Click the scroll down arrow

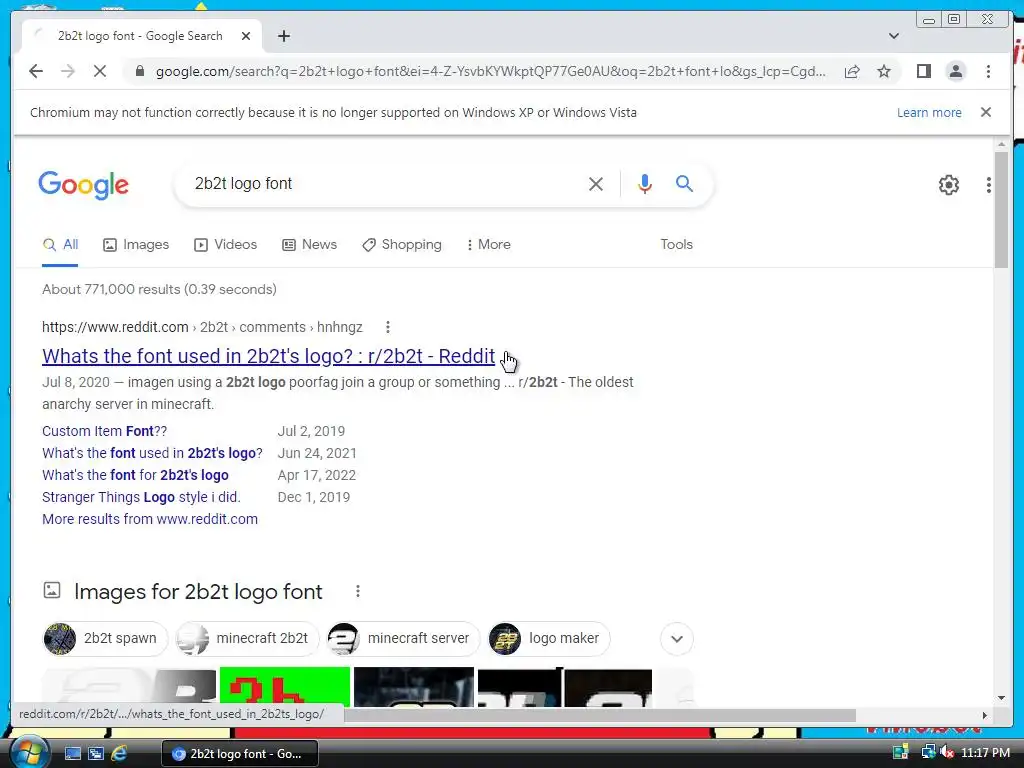(x=1001, y=698)
